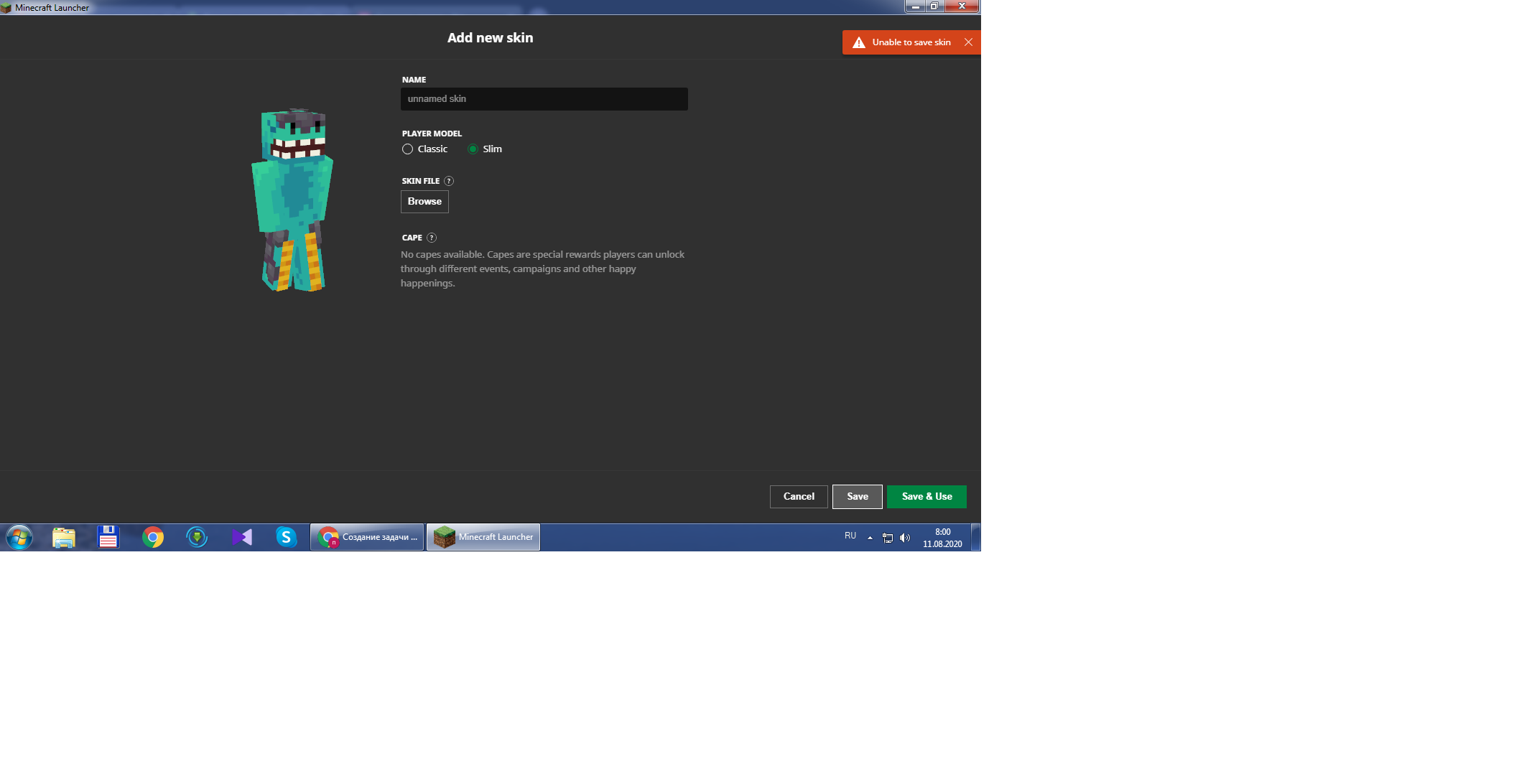Viewport: 1537px width, 784px height.
Task: Click the skin name input field
Action: tap(544, 99)
